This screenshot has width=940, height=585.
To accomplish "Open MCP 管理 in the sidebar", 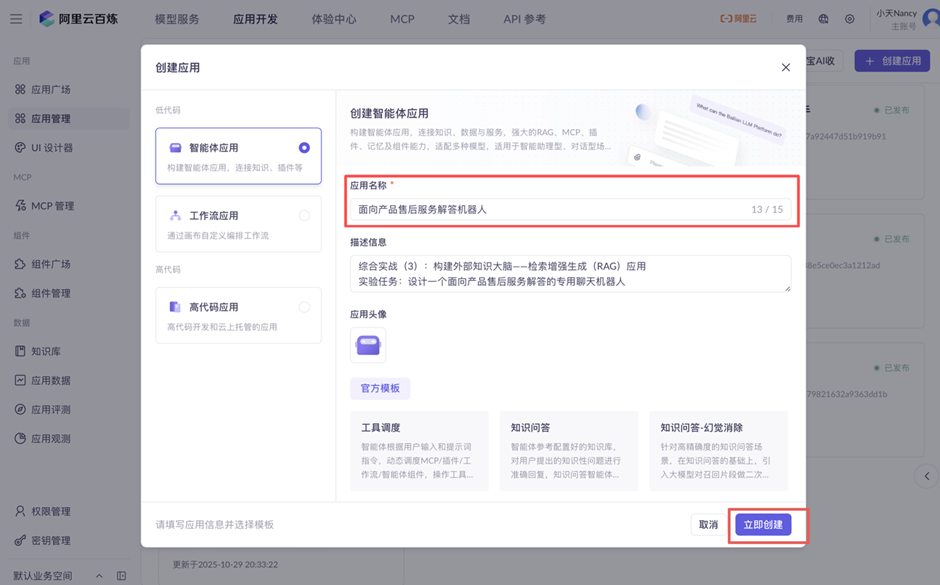I will [68, 206].
